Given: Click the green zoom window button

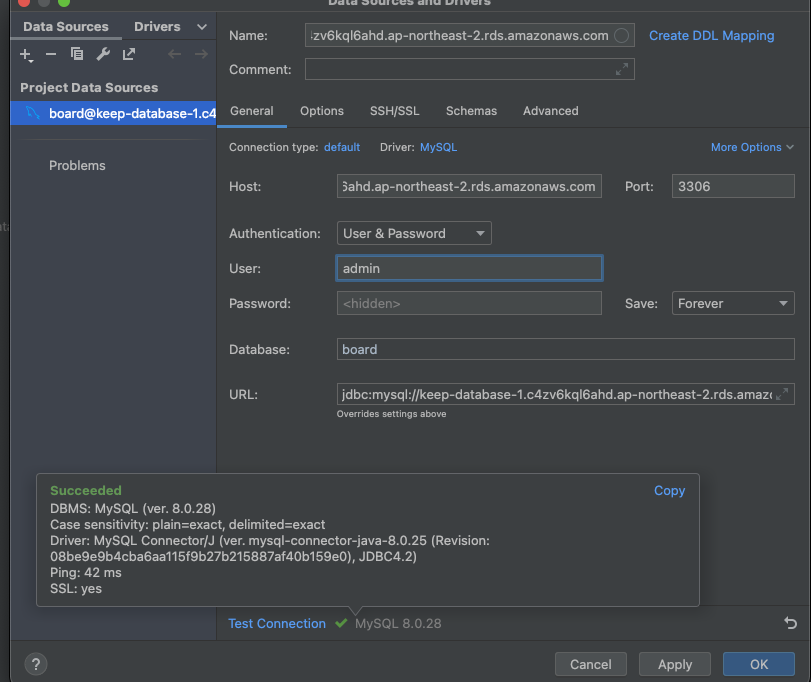Looking at the screenshot, I should (64, 2).
